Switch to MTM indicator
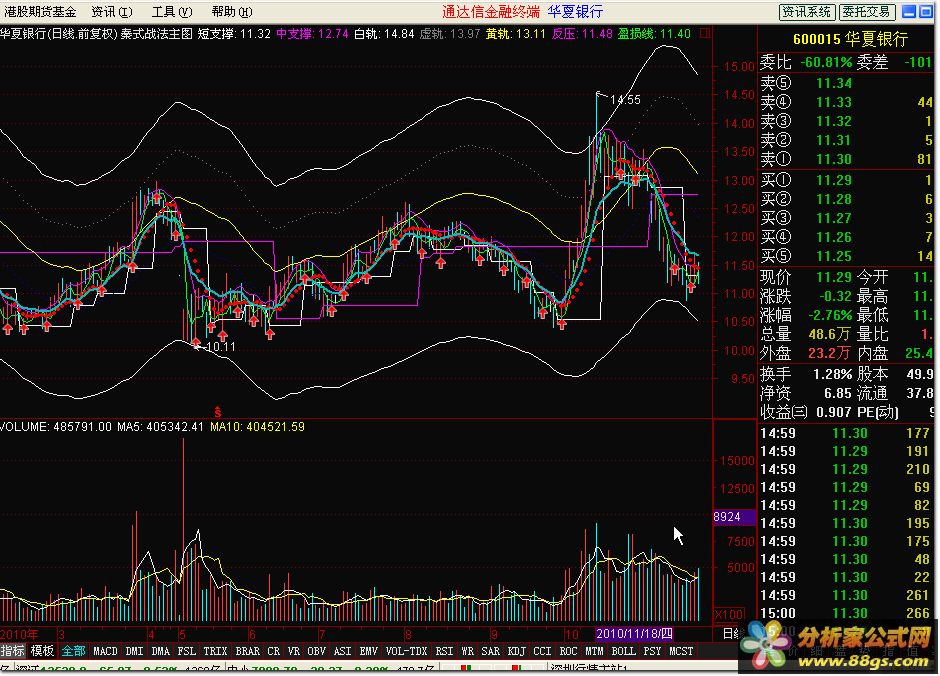940x676 pixels. 595,651
